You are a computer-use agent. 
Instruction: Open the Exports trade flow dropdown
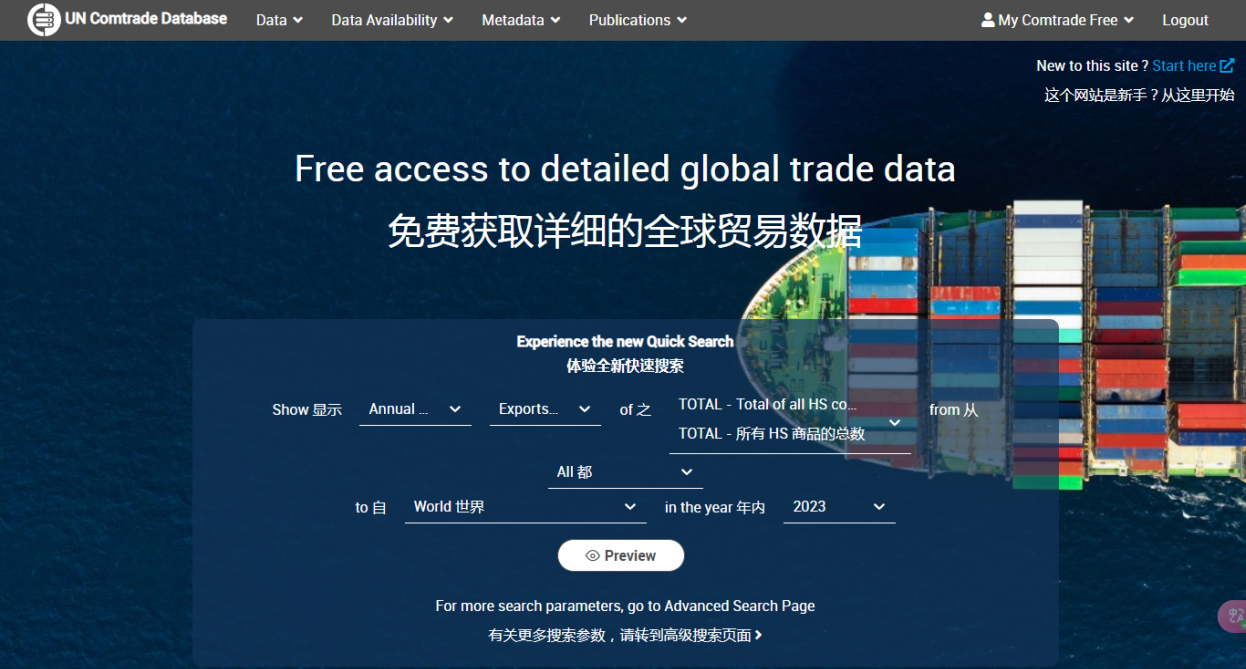click(544, 408)
